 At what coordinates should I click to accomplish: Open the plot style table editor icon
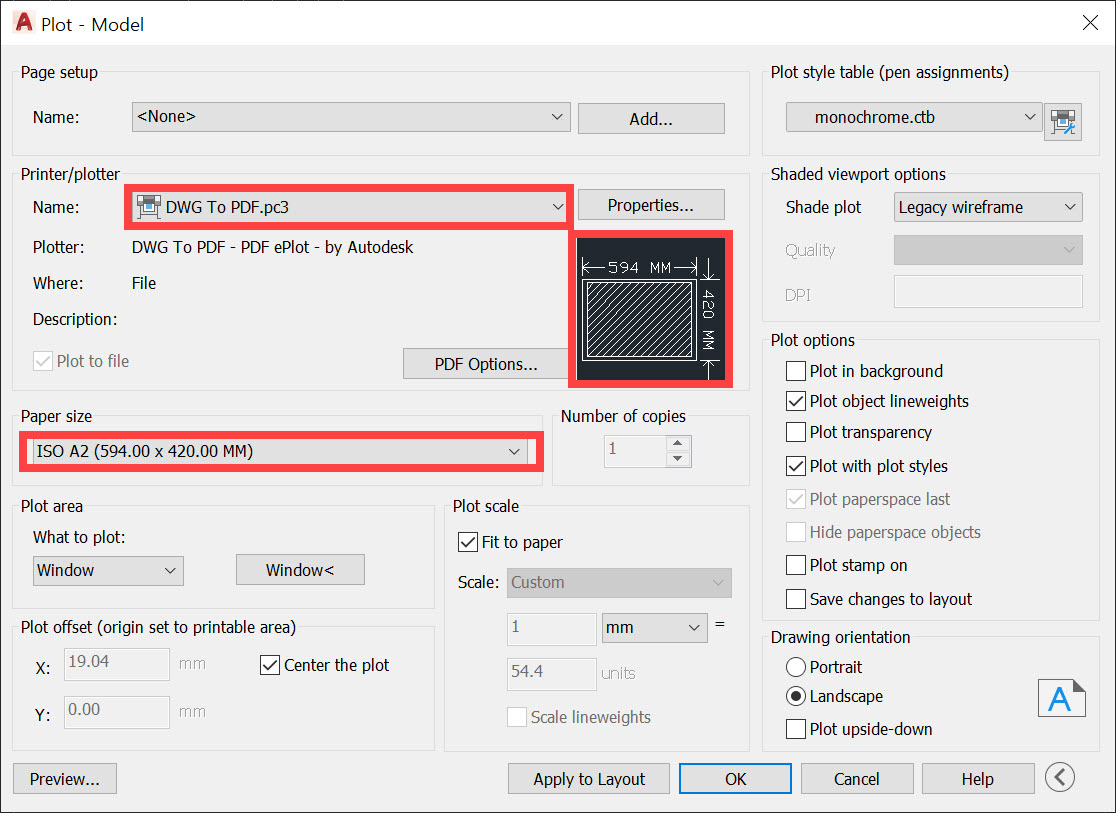(1063, 121)
